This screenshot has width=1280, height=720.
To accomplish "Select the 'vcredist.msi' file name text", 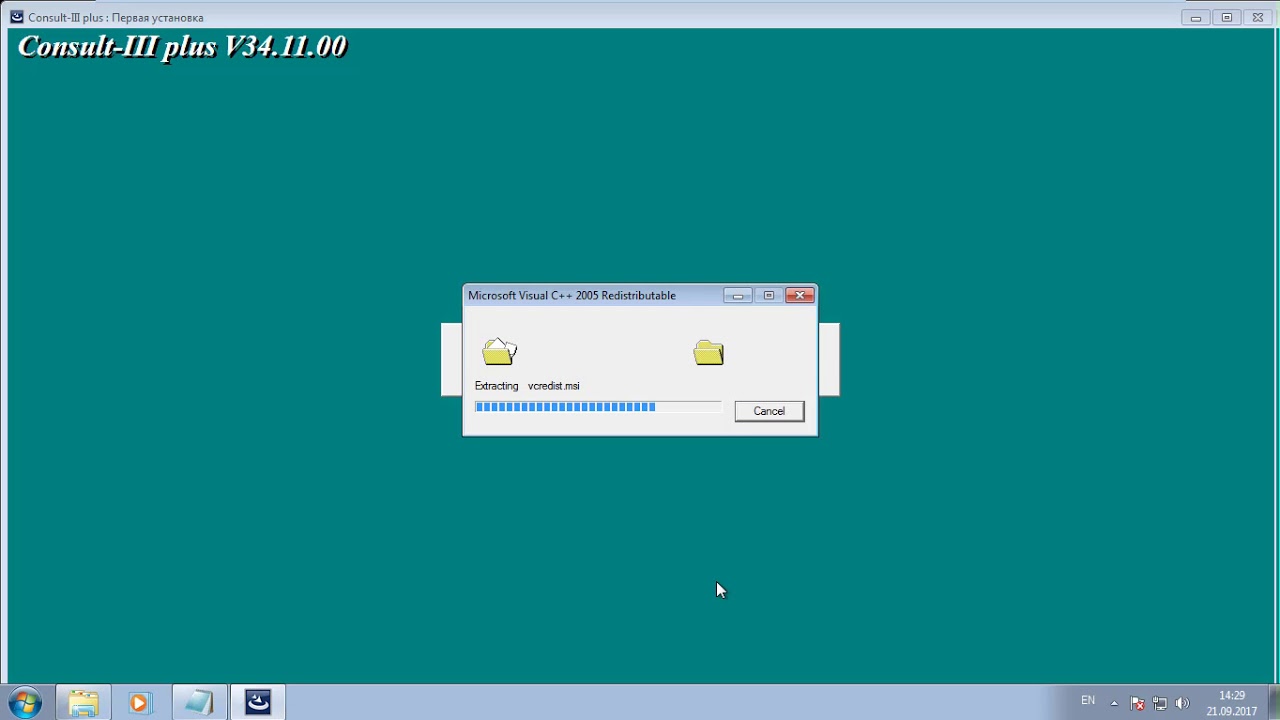I will [554, 386].
